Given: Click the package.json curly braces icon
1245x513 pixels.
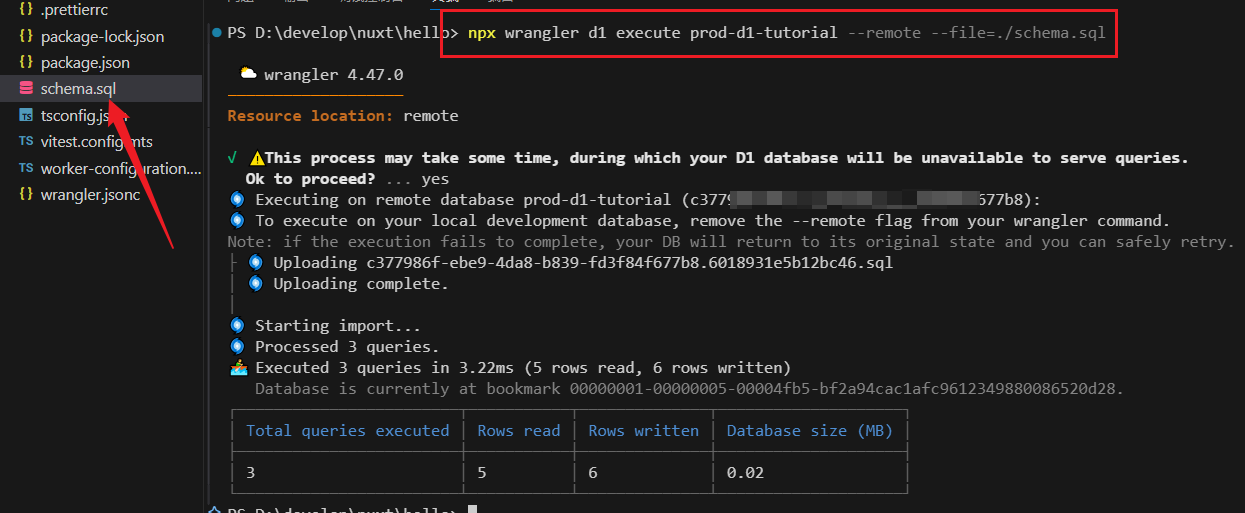Looking at the screenshot, I should pyautogui.click(x=26, y=63).
